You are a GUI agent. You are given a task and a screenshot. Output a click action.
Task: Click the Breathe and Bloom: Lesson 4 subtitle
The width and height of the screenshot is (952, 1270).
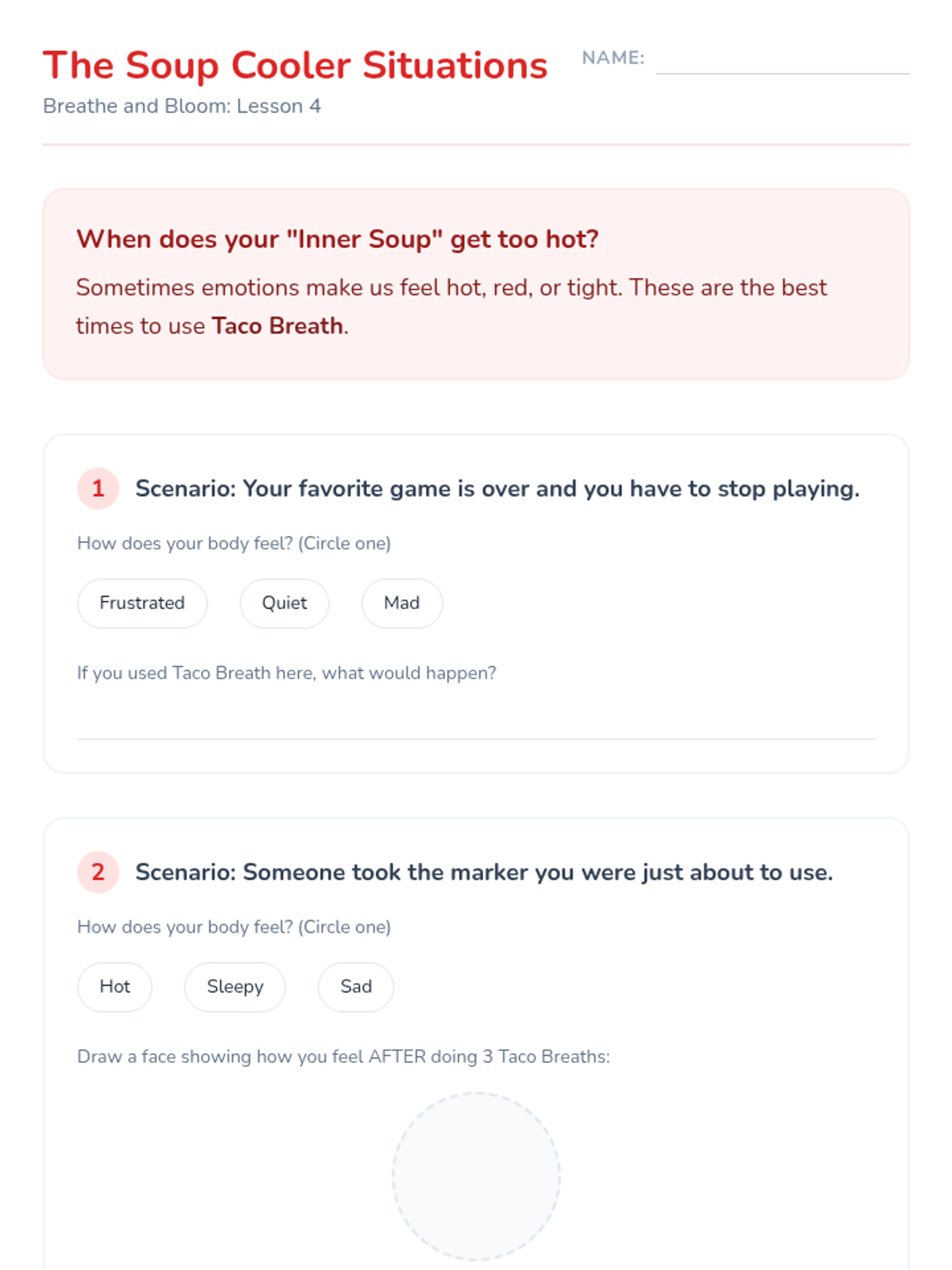click(x=182, y=106)
